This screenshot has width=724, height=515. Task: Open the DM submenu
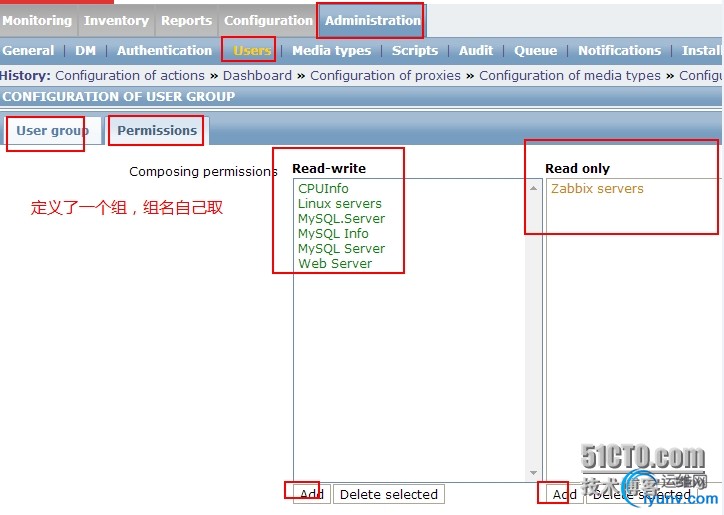point(85,50)
